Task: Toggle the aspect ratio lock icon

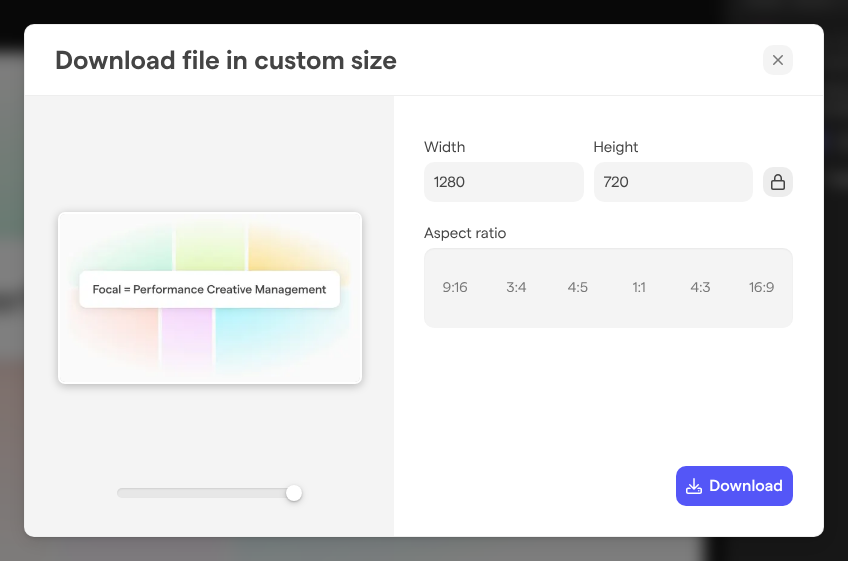Action: 778,182
